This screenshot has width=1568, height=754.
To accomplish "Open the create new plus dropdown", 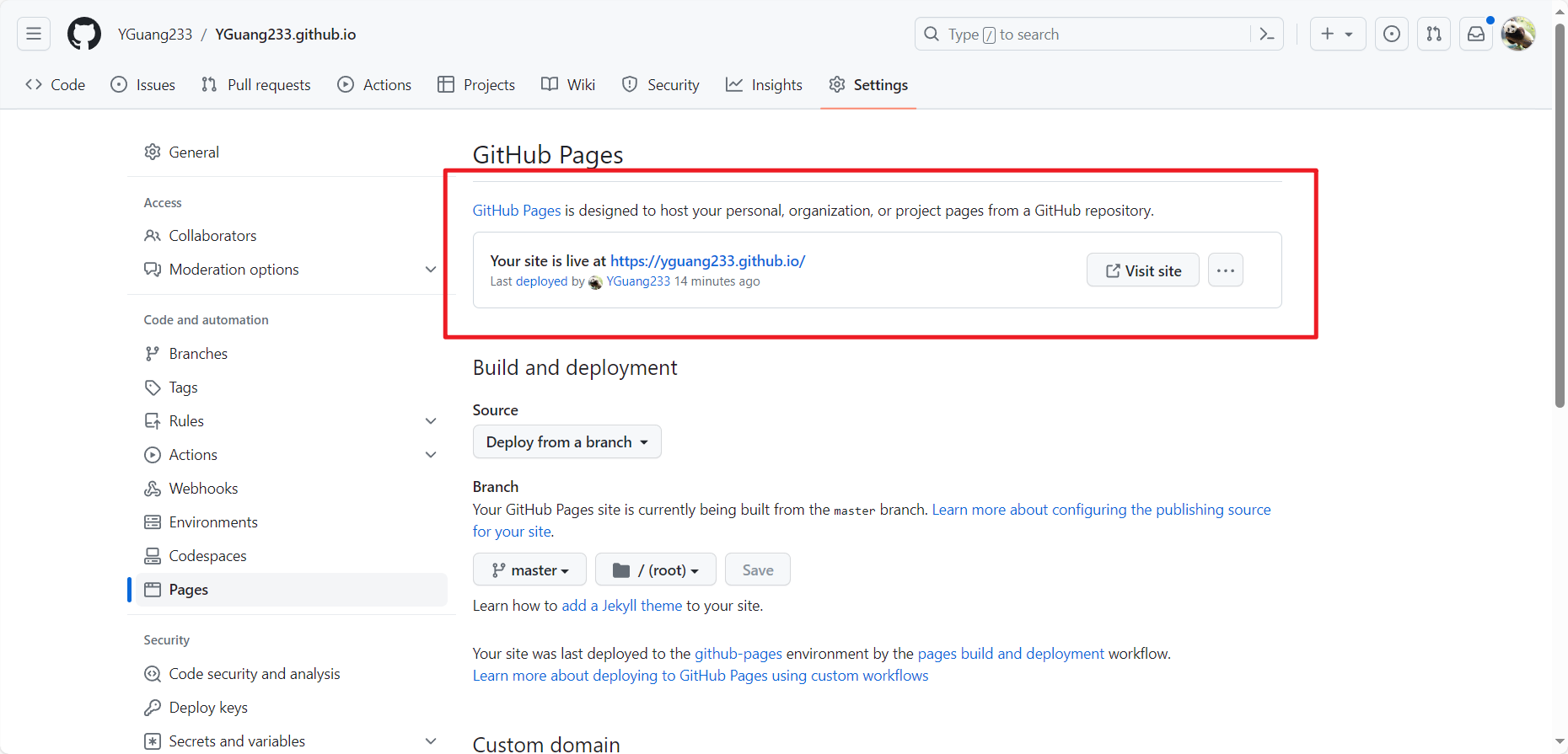I will [x=1337, y=35].
